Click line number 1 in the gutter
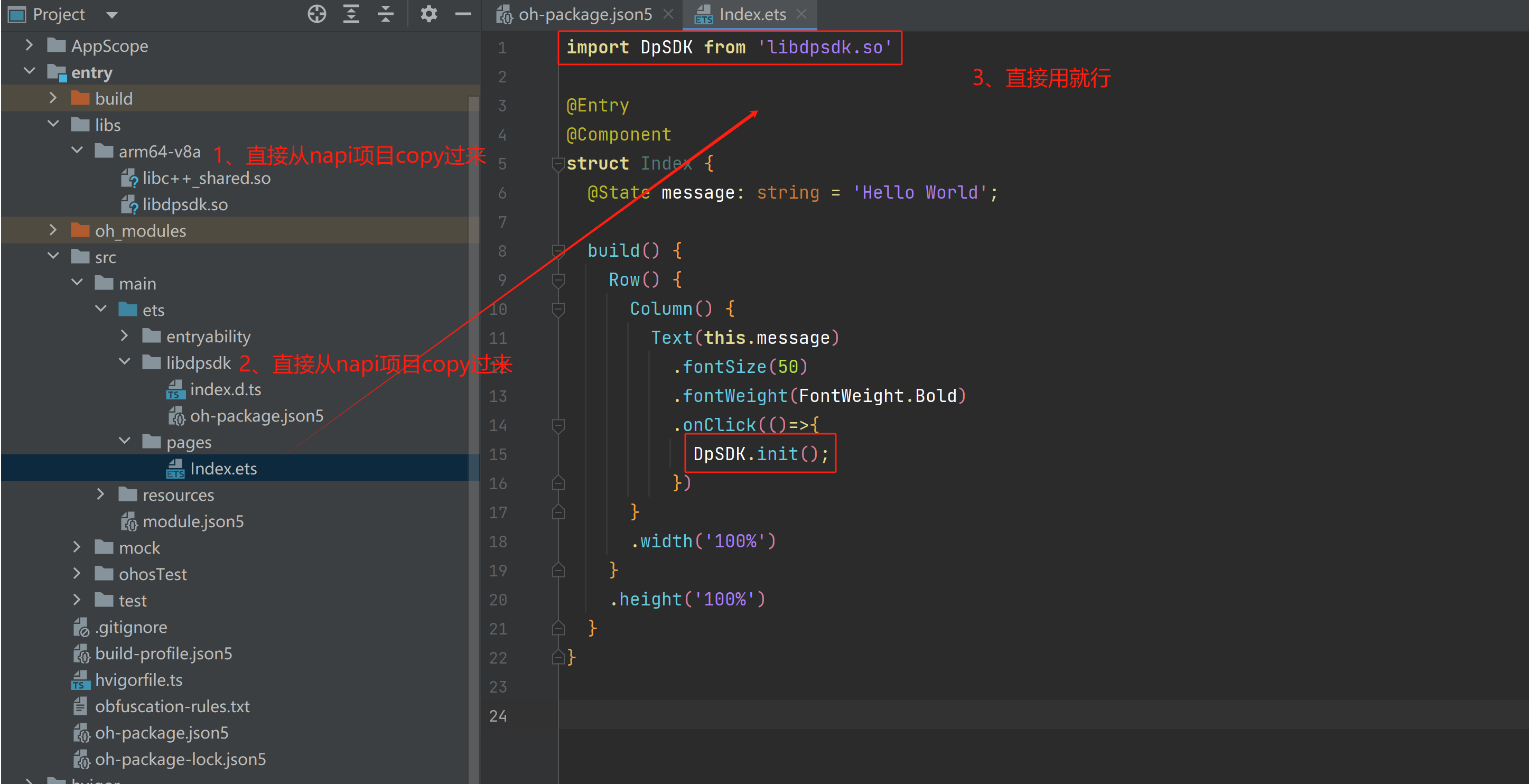Viewport: 1529px width, 784px height. coord(502,48)
